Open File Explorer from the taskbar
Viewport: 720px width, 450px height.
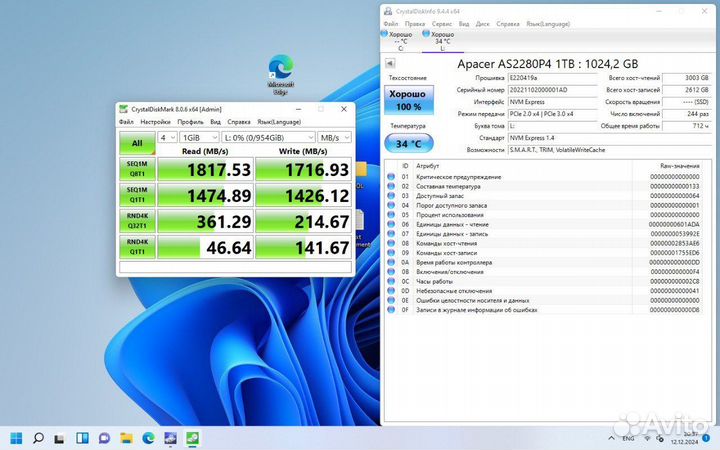(126, 438)
